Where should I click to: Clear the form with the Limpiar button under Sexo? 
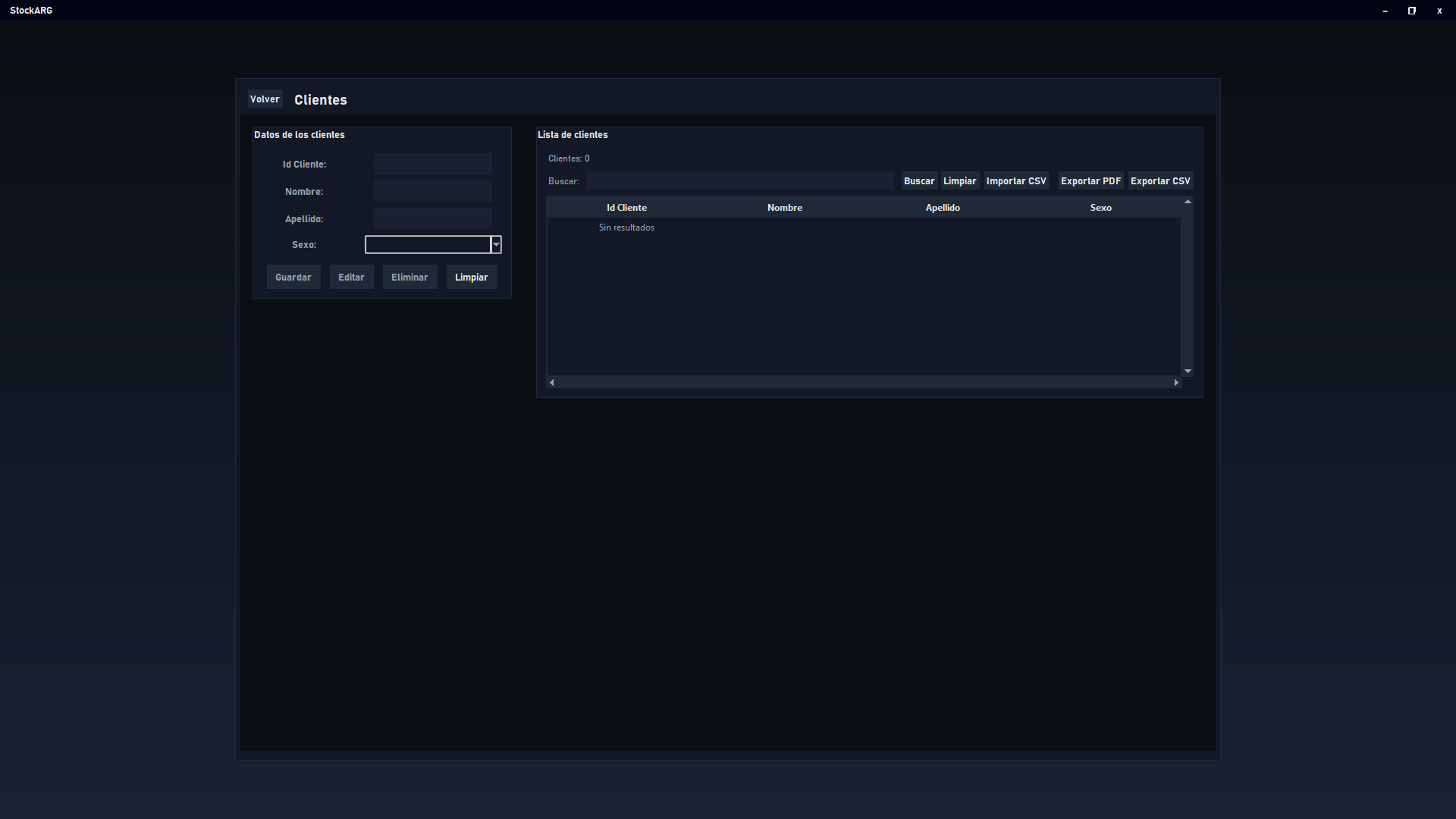tap(471, 278)
